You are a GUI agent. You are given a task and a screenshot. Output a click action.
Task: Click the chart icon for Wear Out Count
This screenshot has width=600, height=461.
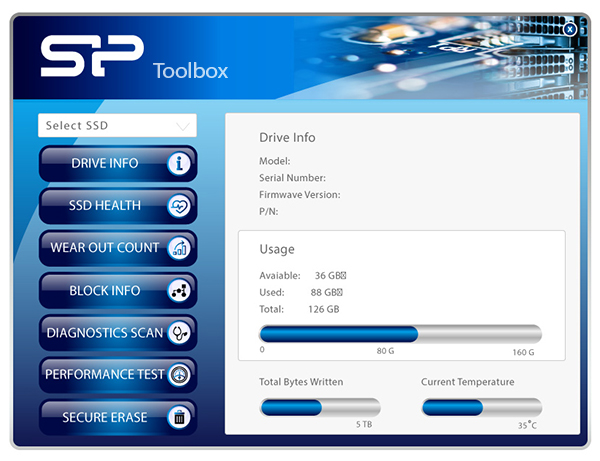tap(179, 248)
